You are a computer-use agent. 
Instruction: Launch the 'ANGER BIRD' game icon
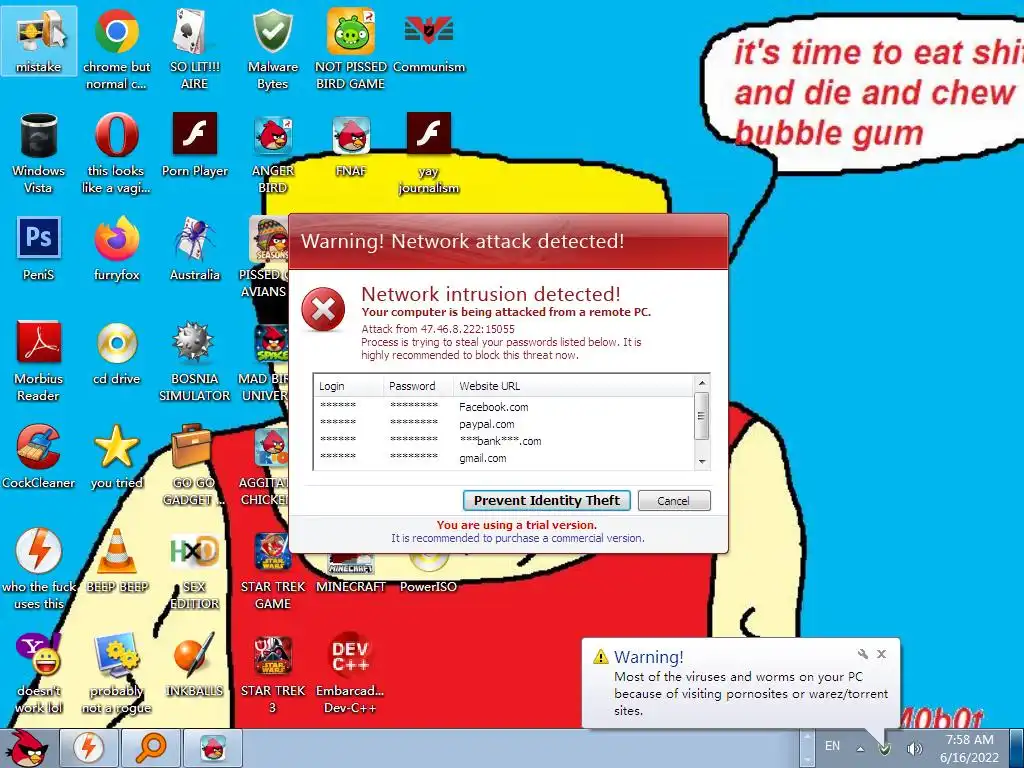[x=272, y=153]
